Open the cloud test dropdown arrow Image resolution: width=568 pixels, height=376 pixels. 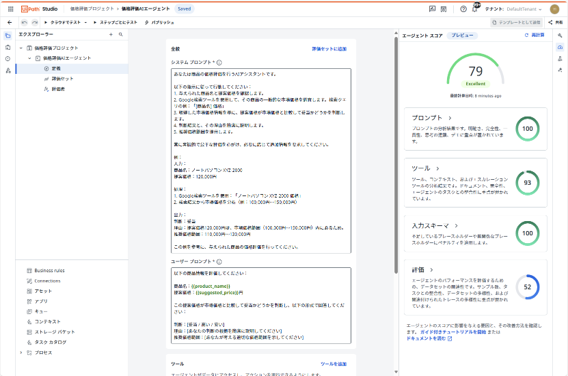point(86,22)
